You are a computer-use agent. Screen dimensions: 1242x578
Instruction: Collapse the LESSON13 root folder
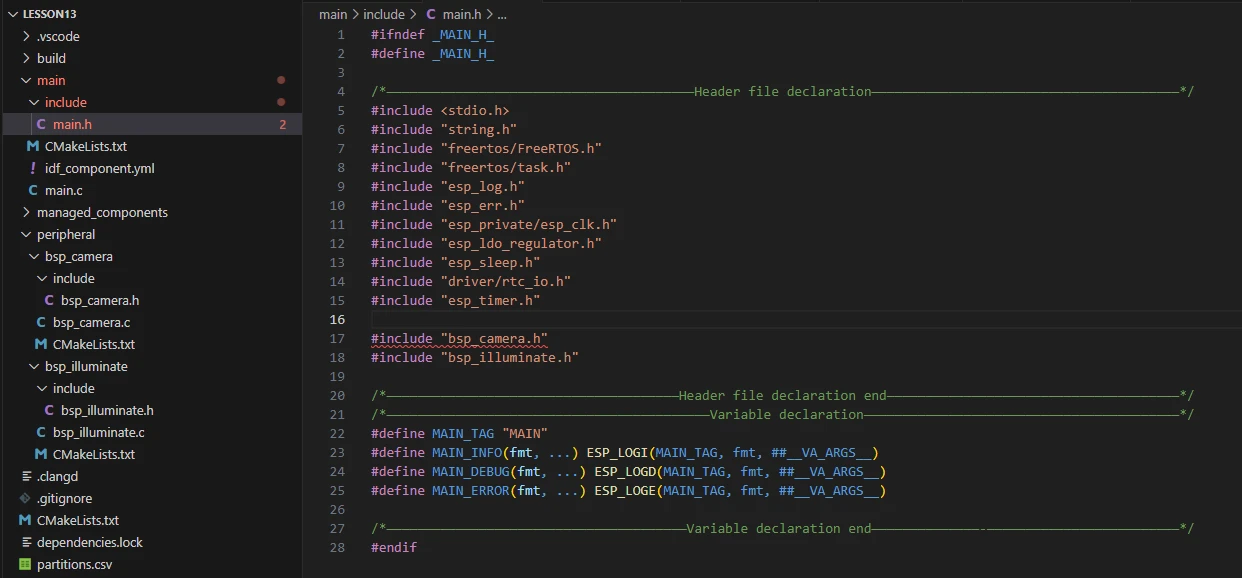tap(10, 14)
